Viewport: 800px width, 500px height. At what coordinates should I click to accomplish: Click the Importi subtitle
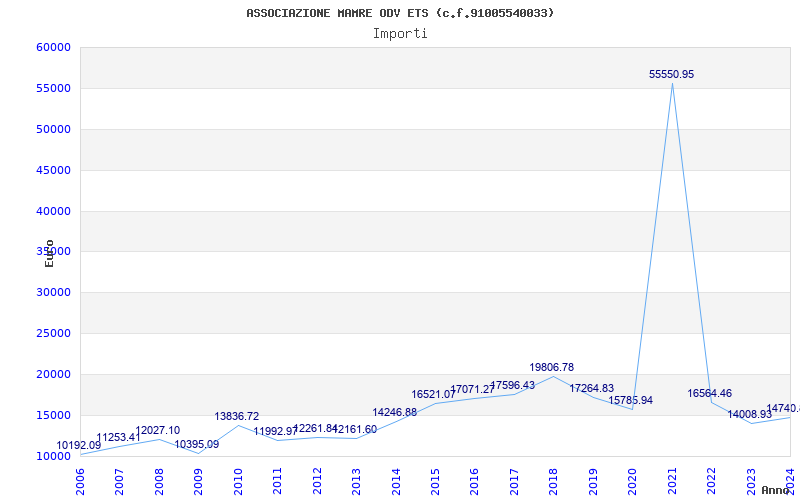click(x=400, y=34)
